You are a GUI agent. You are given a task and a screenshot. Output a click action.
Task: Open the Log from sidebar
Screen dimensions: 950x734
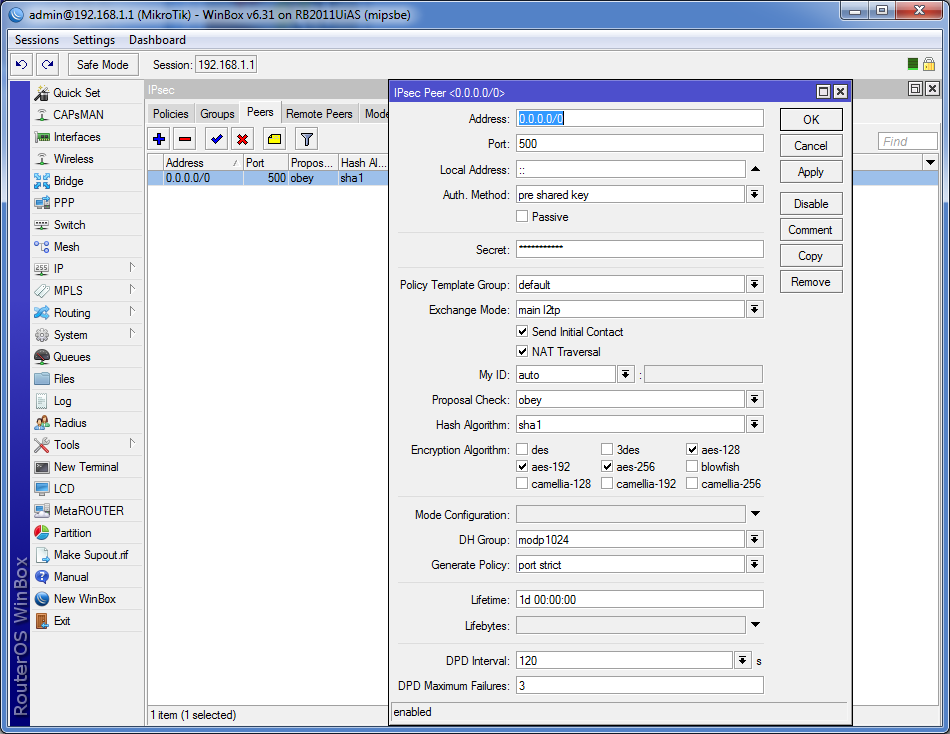tap(87, 401)
